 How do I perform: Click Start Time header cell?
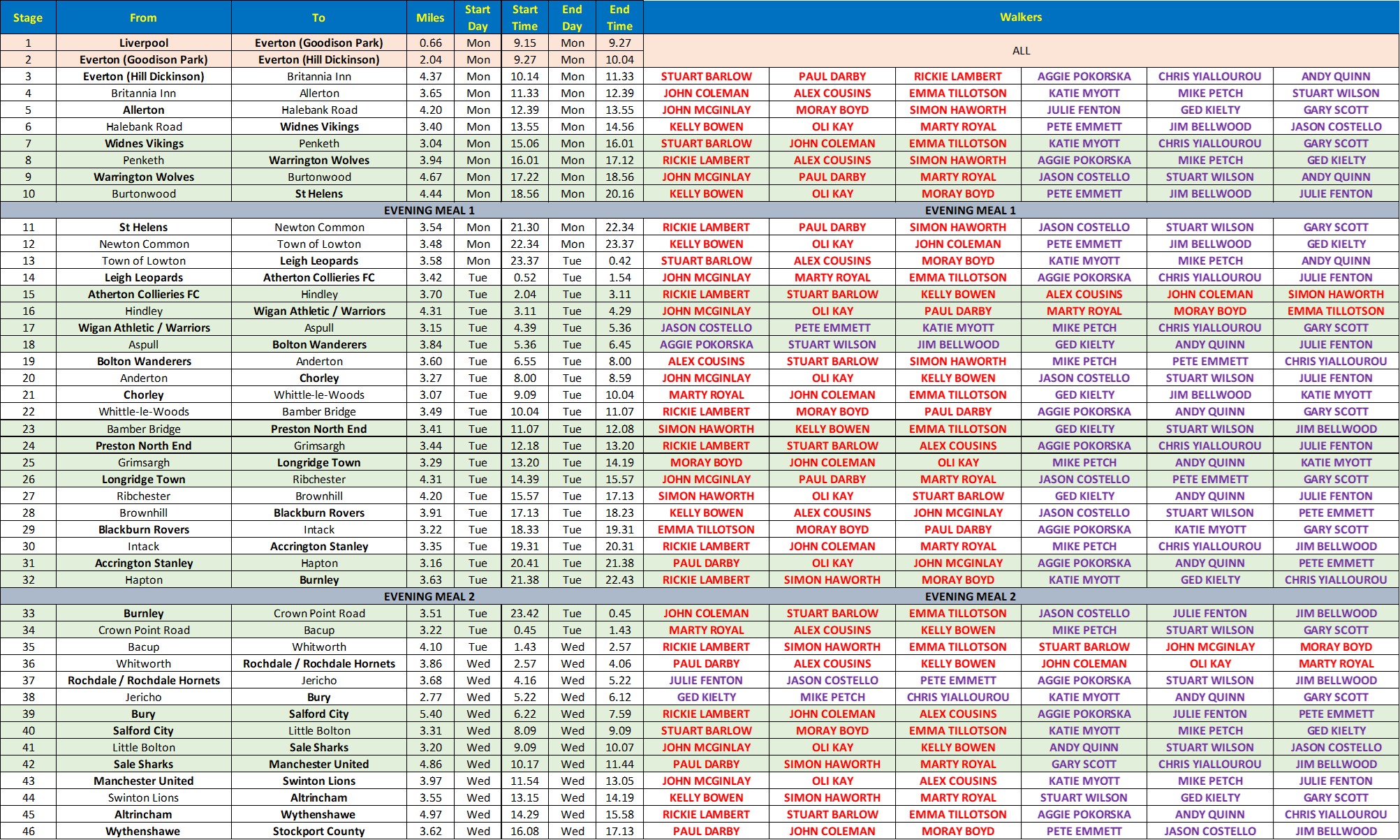coord(524,17)
